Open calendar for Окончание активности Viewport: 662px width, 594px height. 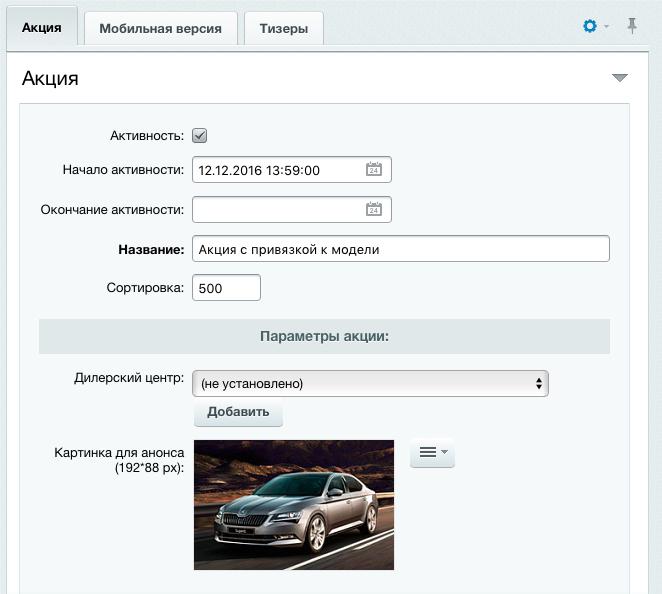click(374, 209)
